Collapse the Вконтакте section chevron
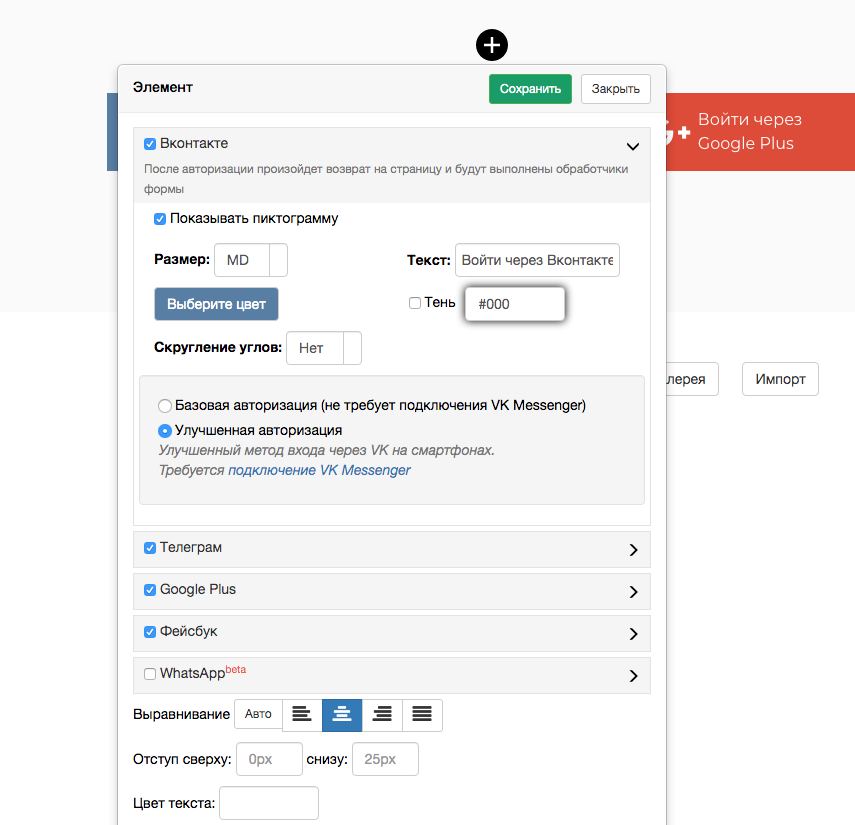Image resolution: width=855 pixels, height=825 pixels. tap(633, 146)
